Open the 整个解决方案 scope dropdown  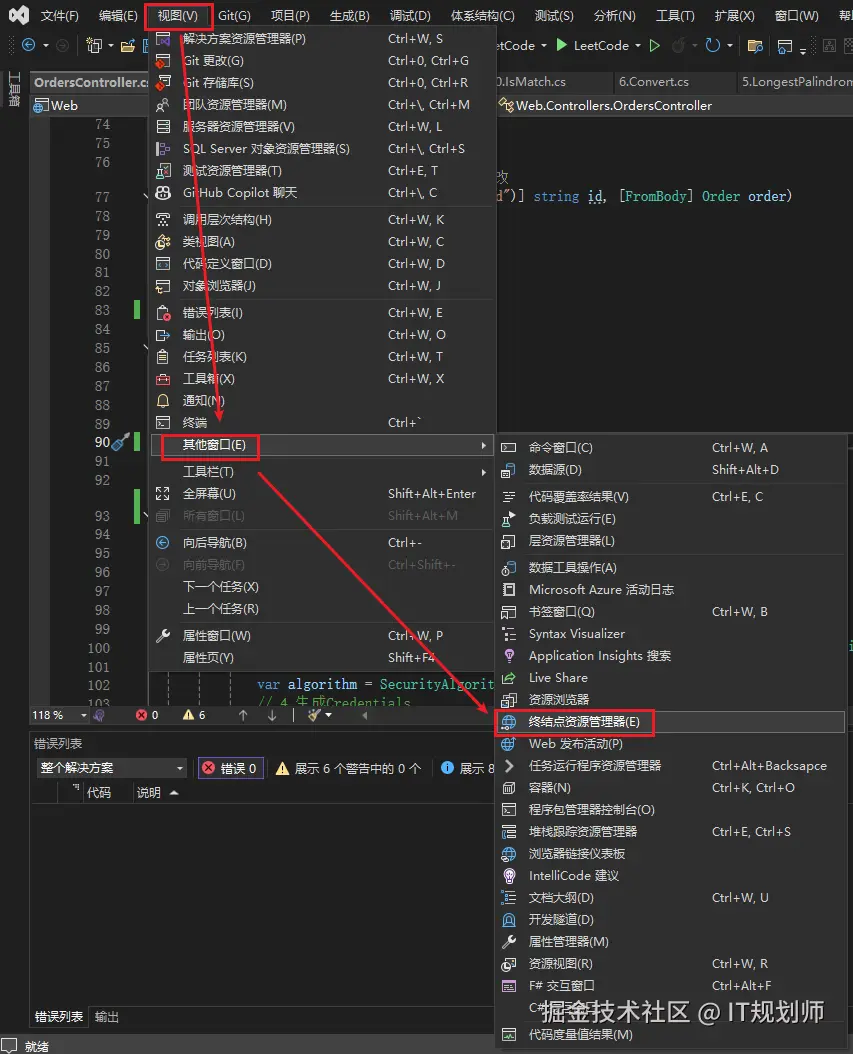point(112,768)
